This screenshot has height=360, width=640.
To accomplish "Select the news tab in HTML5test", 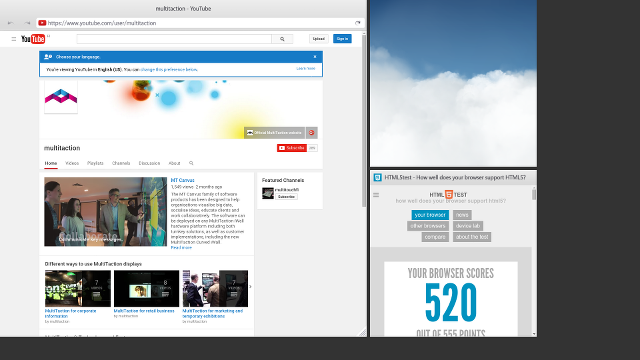I will coord(462,215).
